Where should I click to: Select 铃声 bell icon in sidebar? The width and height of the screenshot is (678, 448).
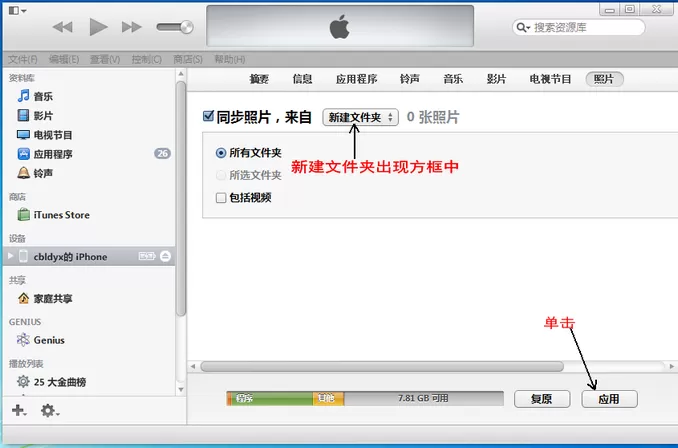(x=23, y=173)
